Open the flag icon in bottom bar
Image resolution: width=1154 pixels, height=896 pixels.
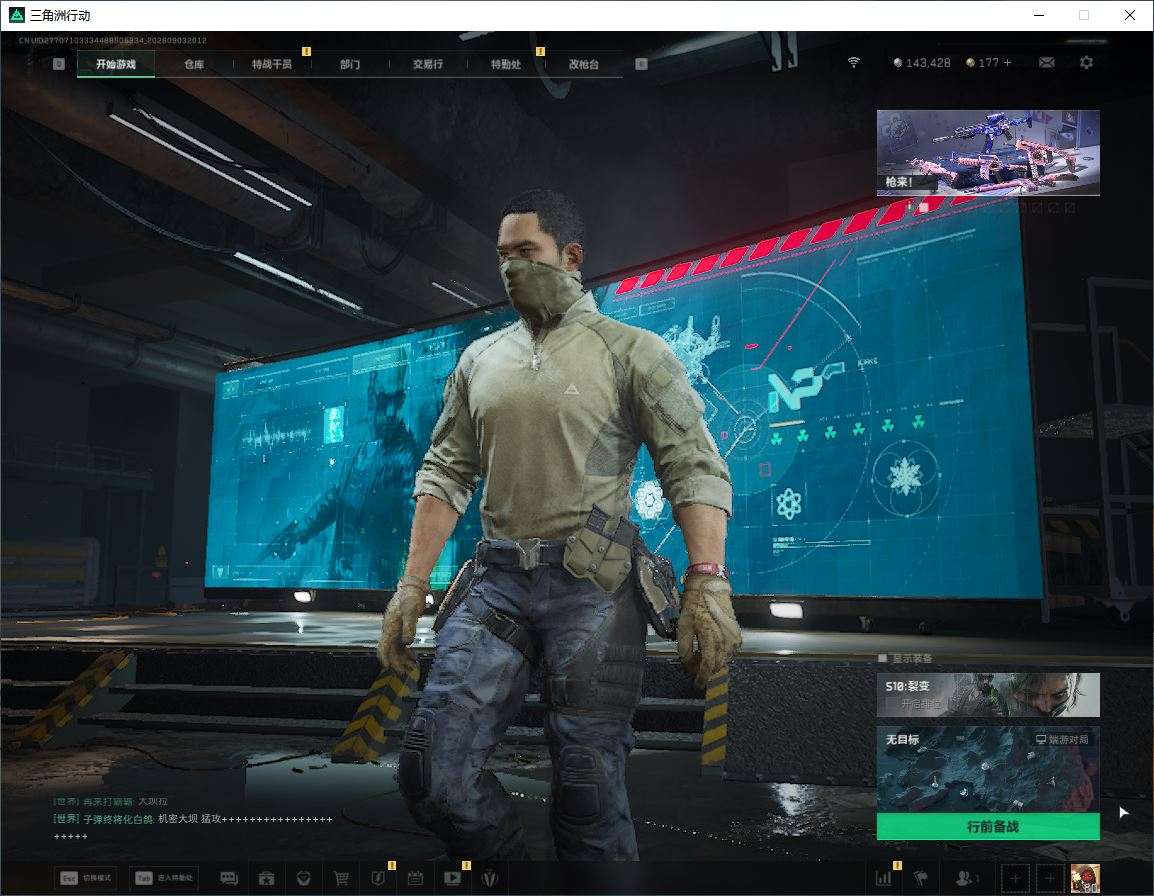[921, 878]
